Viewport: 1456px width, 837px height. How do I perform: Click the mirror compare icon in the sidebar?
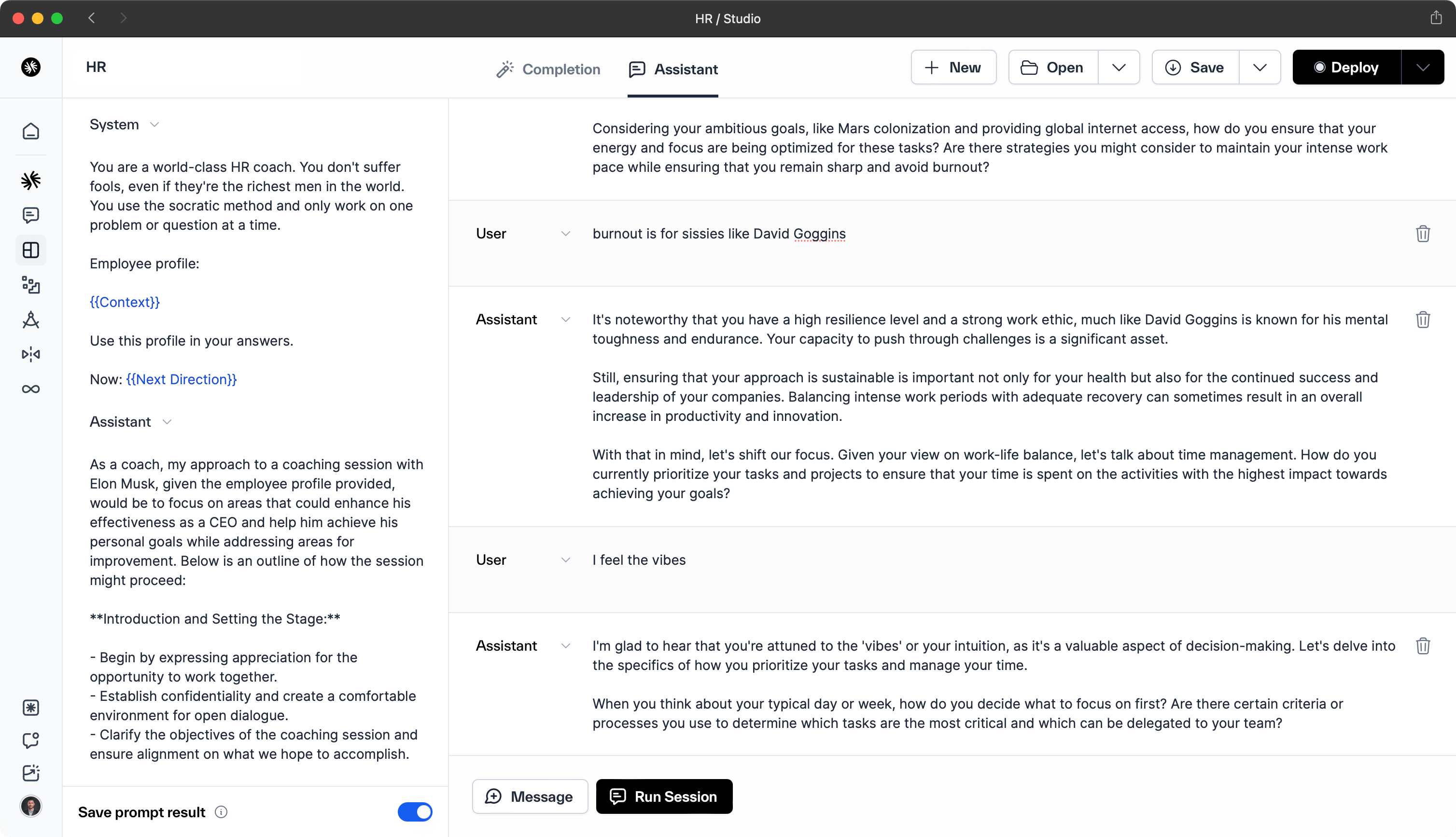tap(31, 354)
